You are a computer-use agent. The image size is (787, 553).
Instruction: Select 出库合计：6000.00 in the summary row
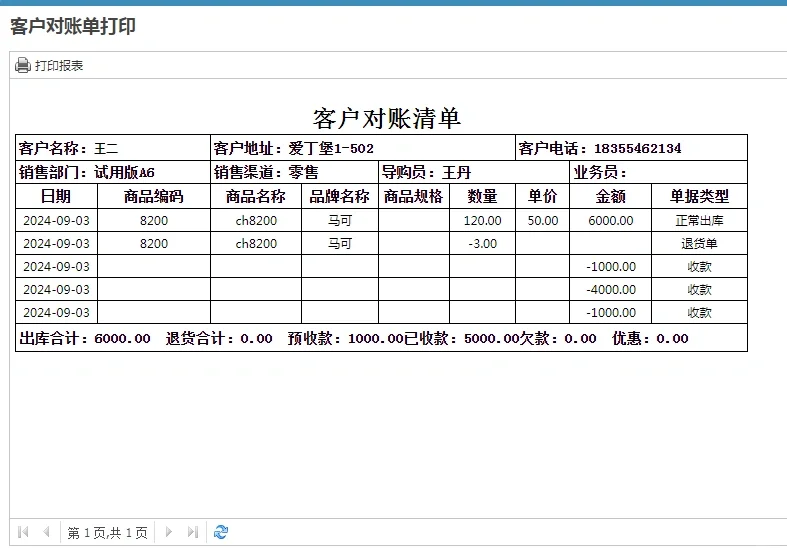[85, 338]
